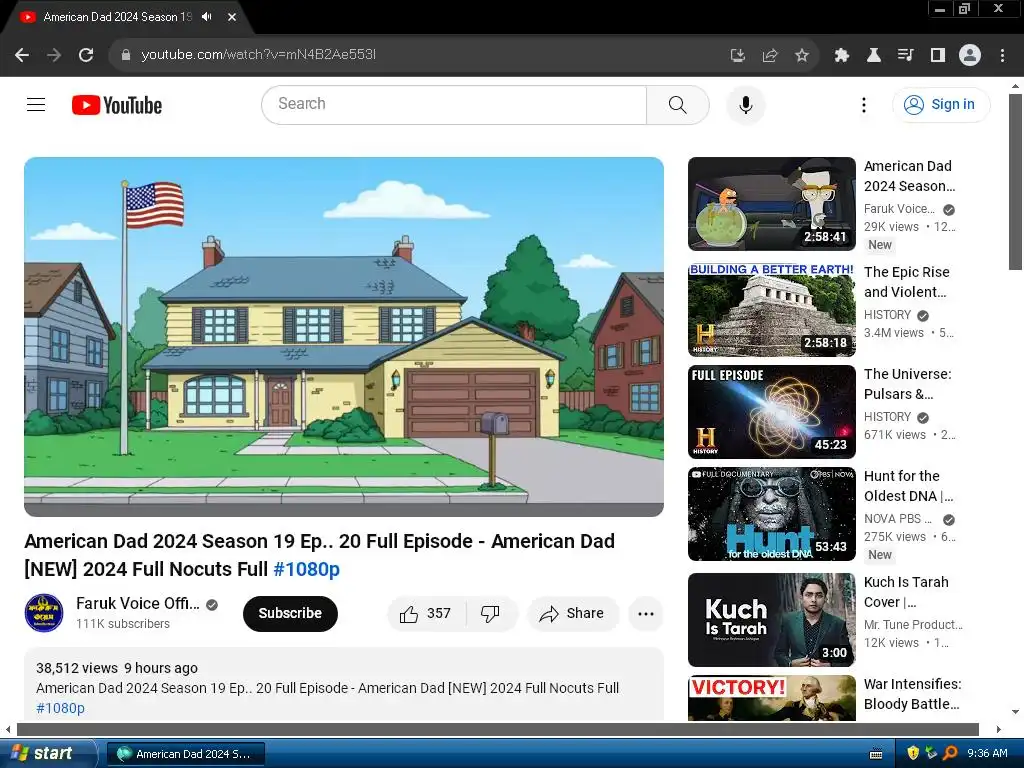Viewport: 1024px width, 768px height.
Task: Open VICTORY! War Intensifies thumbnail
Action: (x=772, y=698)
